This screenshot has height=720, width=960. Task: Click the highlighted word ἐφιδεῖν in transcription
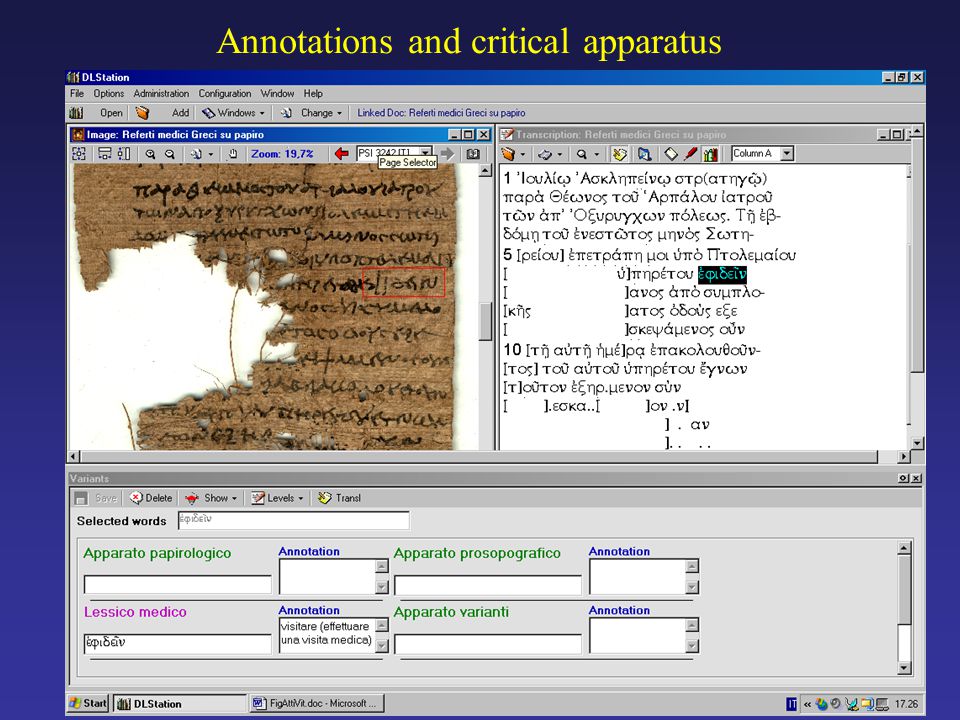click(x=722, y=274)
